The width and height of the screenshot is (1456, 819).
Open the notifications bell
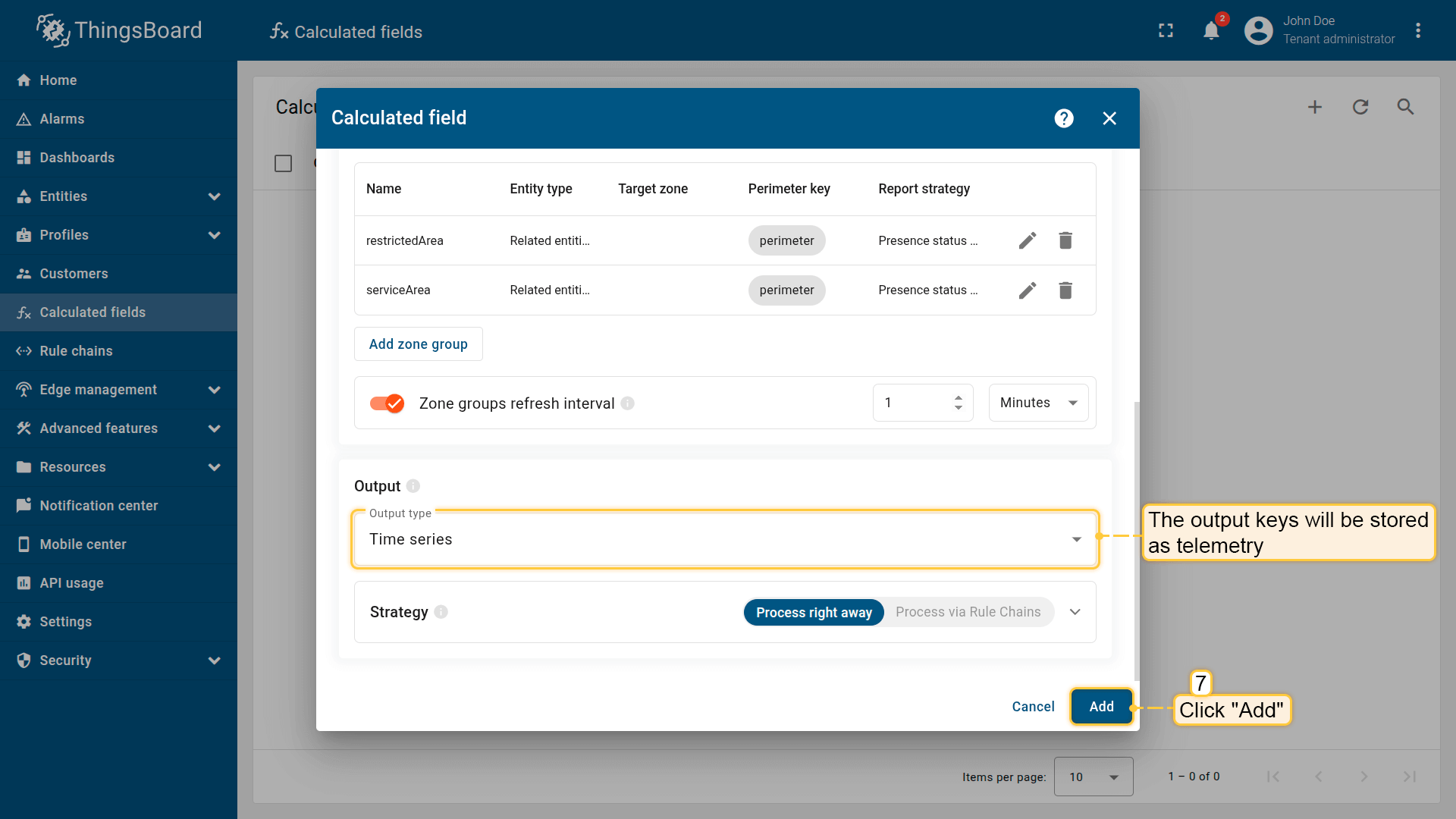(1211, 31)
